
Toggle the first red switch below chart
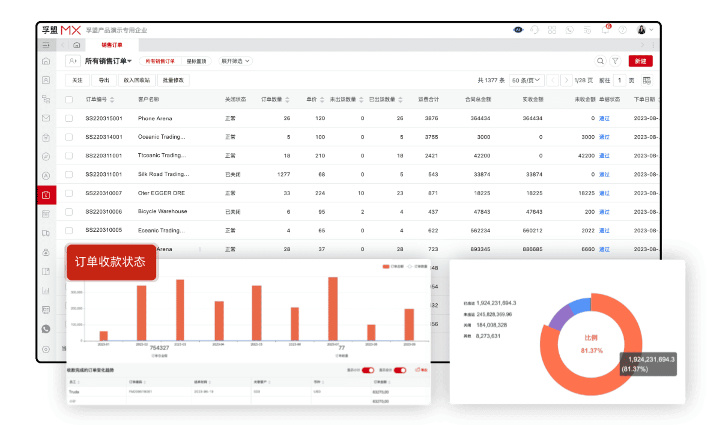[x=367, y=369]
